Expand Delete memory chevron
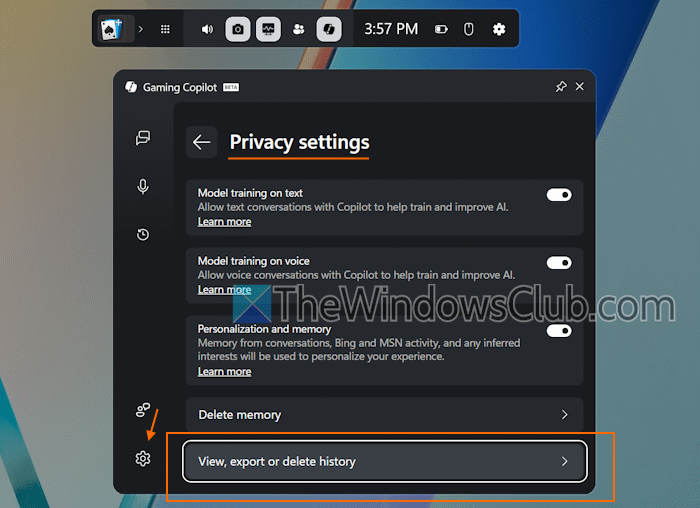 pos(565,415)
